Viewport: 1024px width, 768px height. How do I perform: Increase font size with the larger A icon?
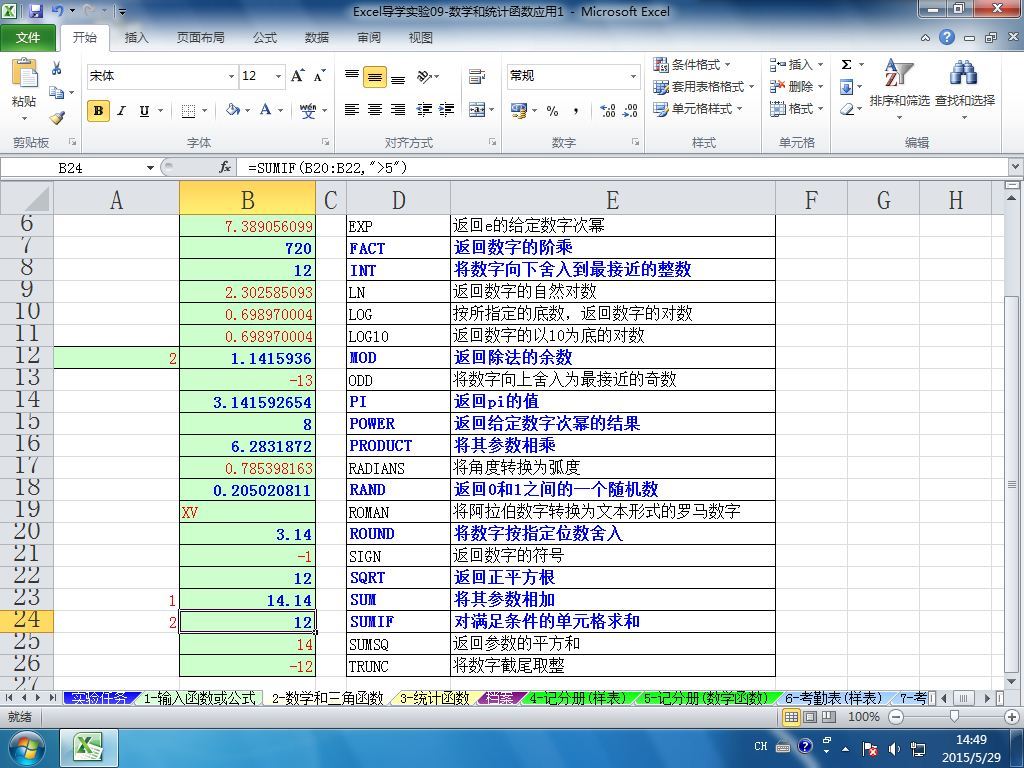coord(297,76)
